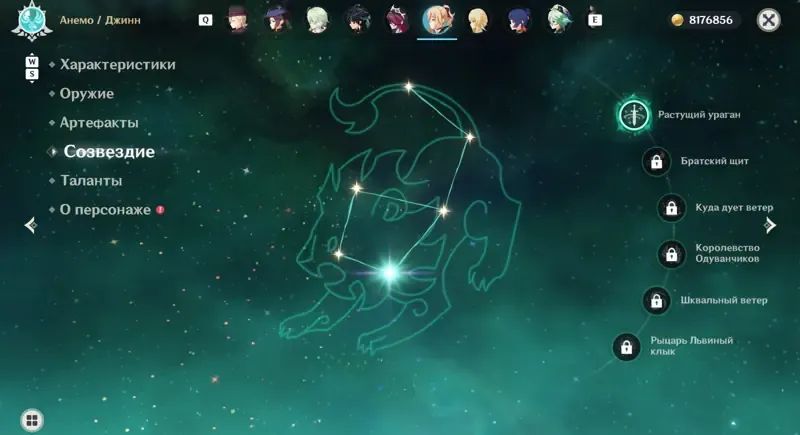This screenshot has height=435, width=800.
Task: Select the mint-haired character with a cap
Action: pos(559,19)
